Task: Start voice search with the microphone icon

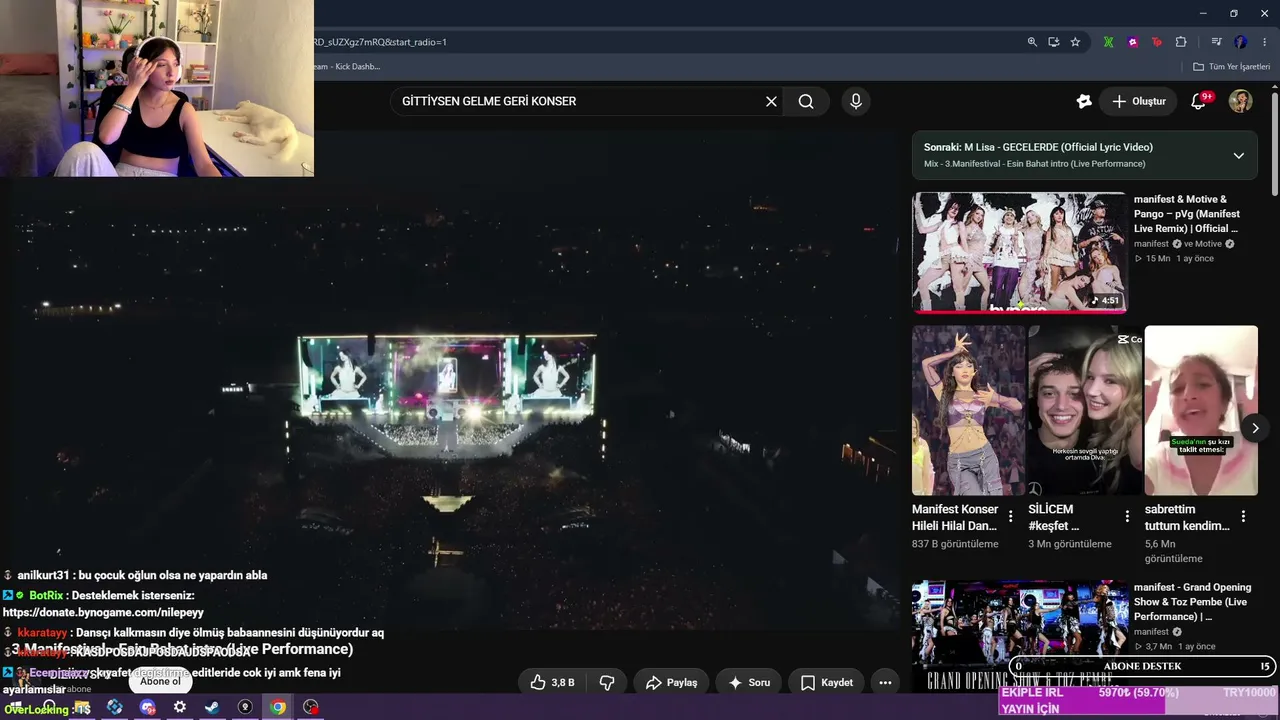Action: click(x=855, y=101)
